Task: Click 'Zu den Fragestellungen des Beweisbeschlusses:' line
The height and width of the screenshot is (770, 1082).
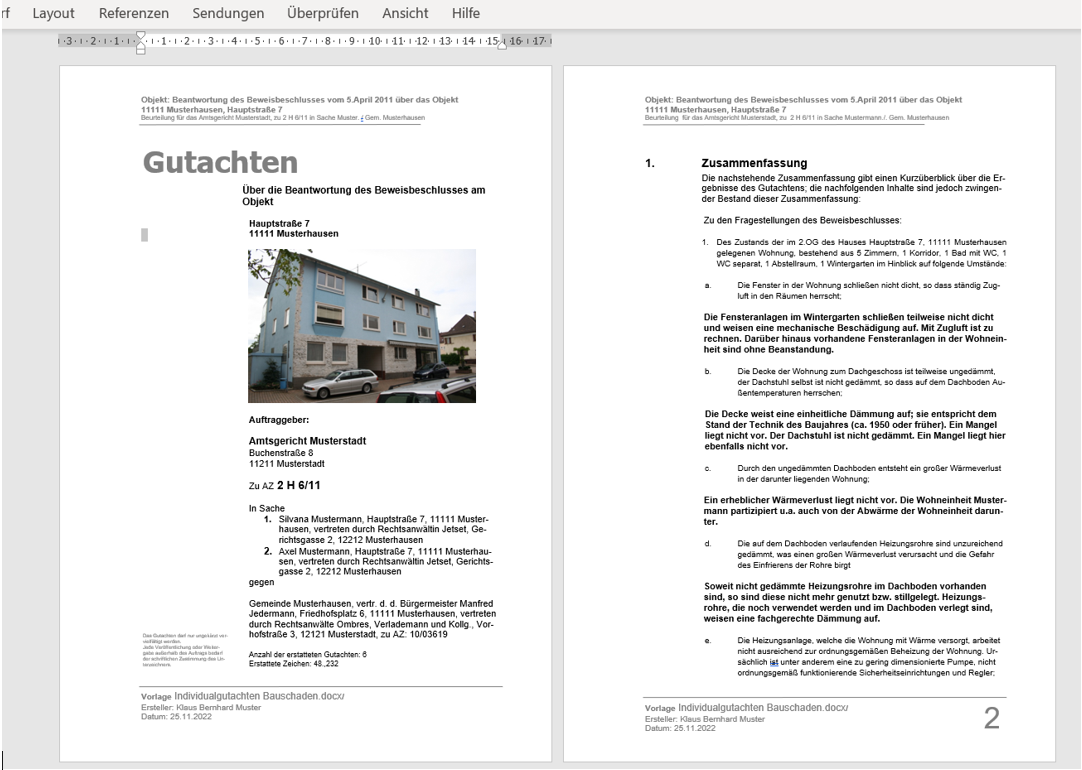Action: point(802,221)
